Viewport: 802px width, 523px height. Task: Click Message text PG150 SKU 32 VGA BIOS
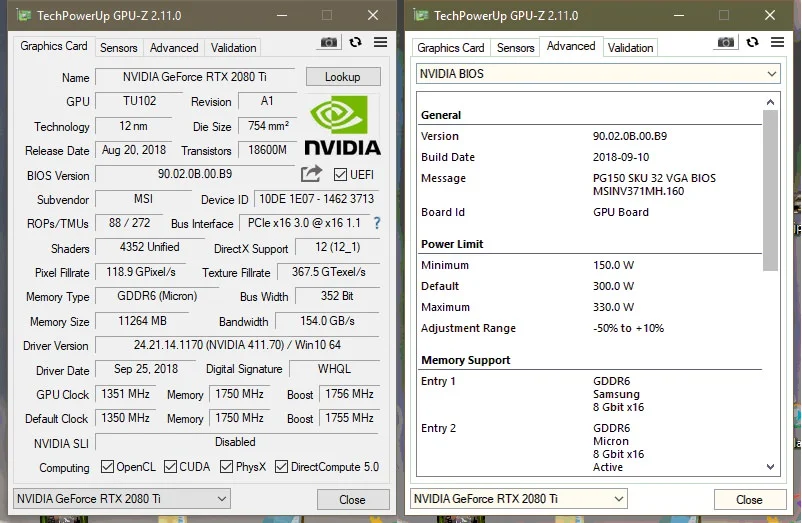pos(654,178)
